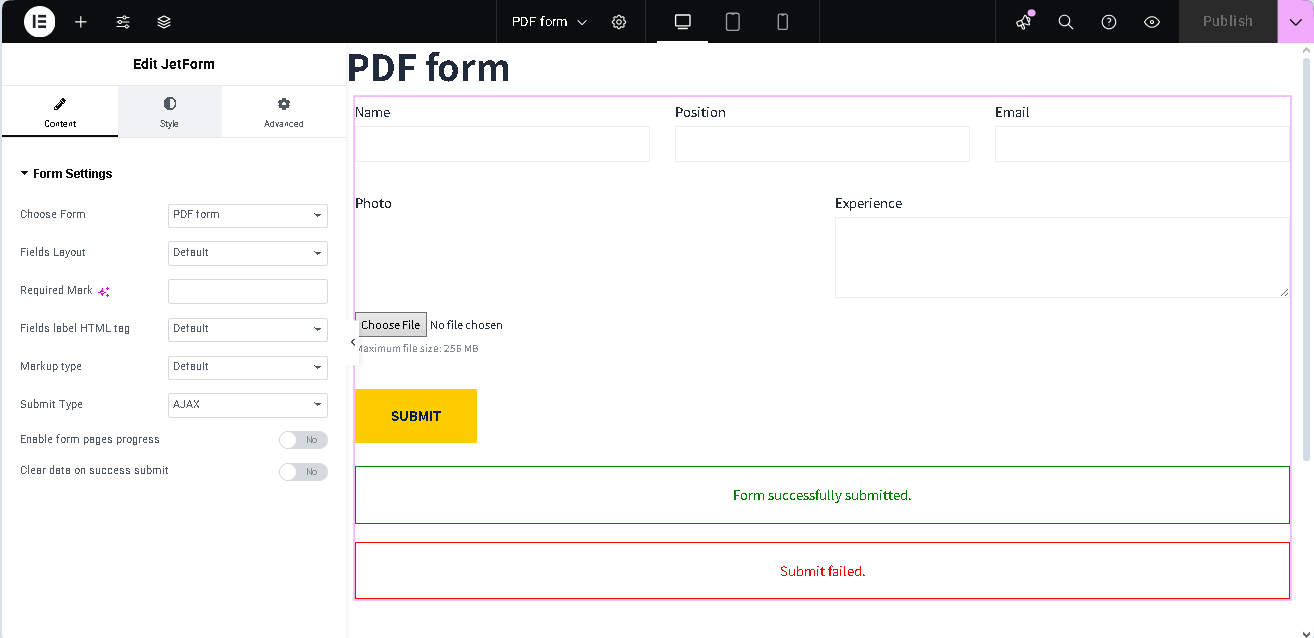Add a new element with the plus icon
The height and width of the screenshot is (638, 1314).
point(81,21)
